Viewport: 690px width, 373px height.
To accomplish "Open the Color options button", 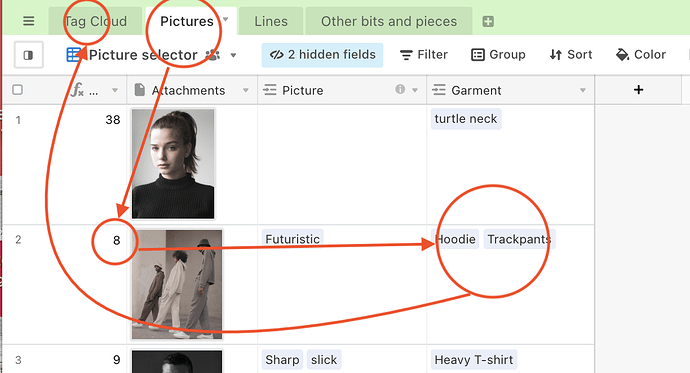I will (641, 55).
